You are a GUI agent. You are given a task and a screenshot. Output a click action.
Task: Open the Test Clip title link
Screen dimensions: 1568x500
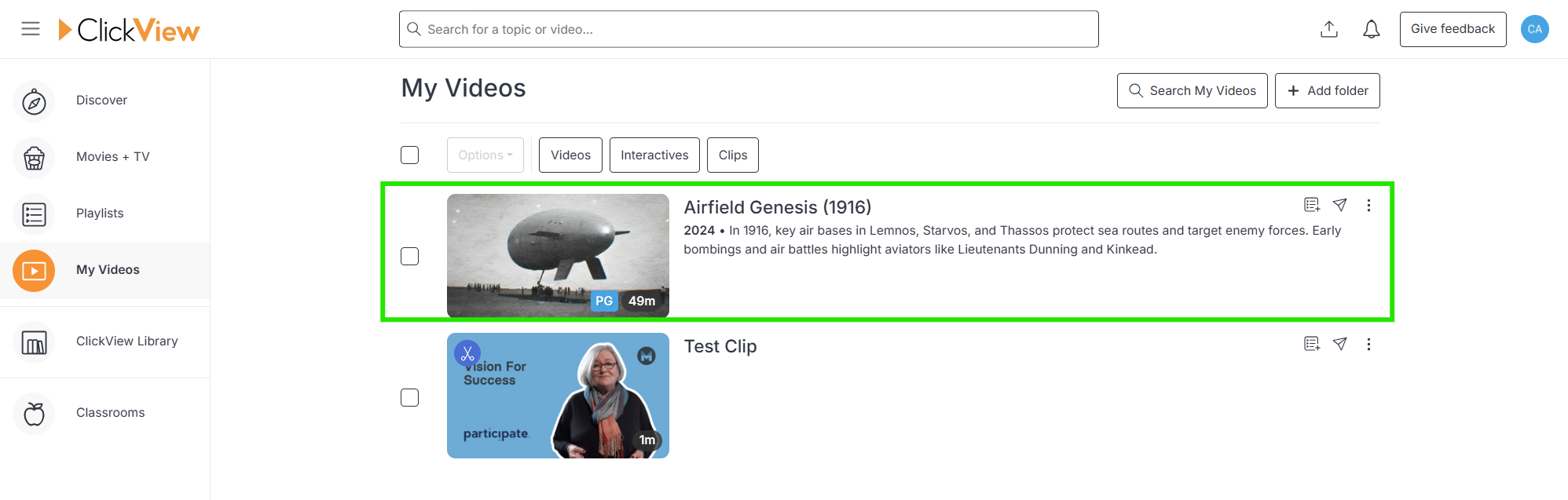[x=720, y=346]
